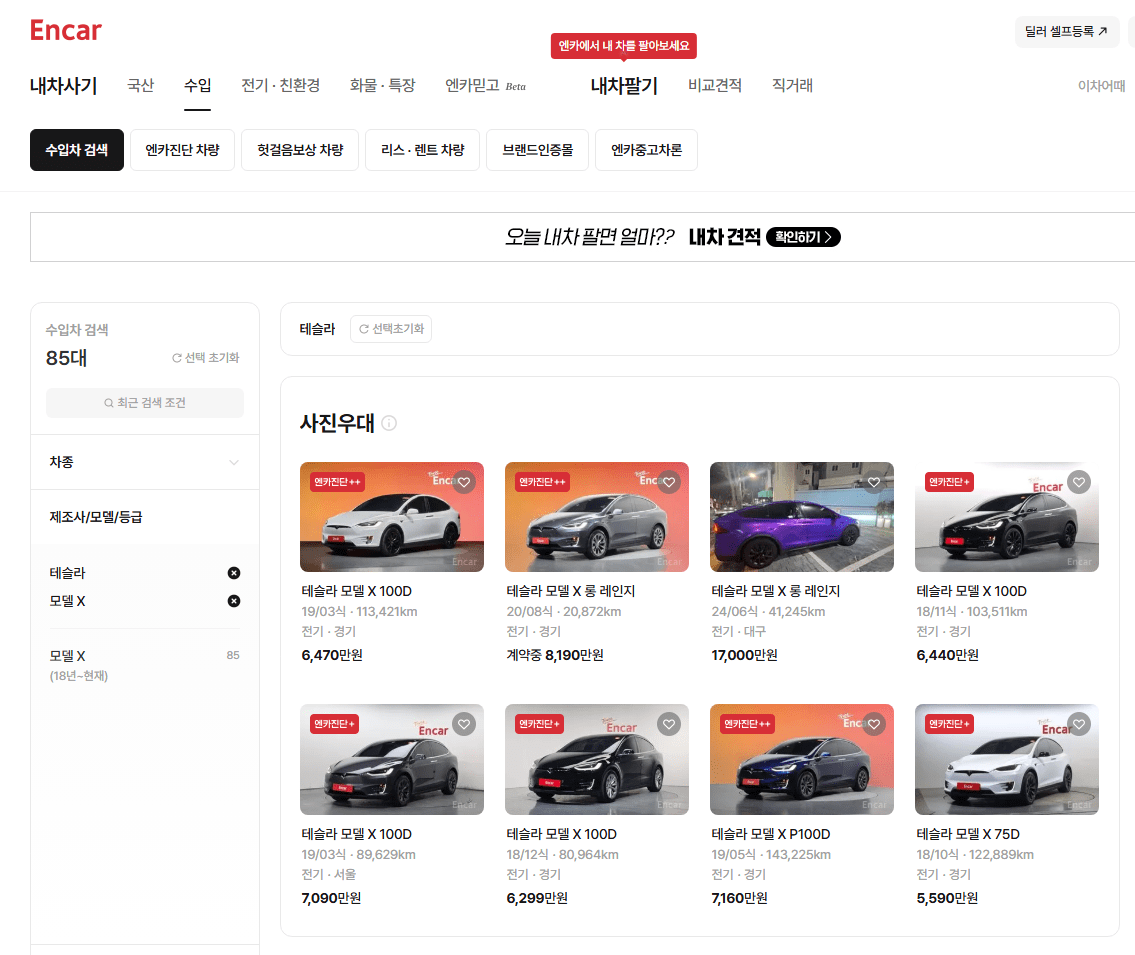Open the 19/03식 · 89,629km listing title
Image resolution: width=1135 pixels, height=955 pixels.
point(356,834)
